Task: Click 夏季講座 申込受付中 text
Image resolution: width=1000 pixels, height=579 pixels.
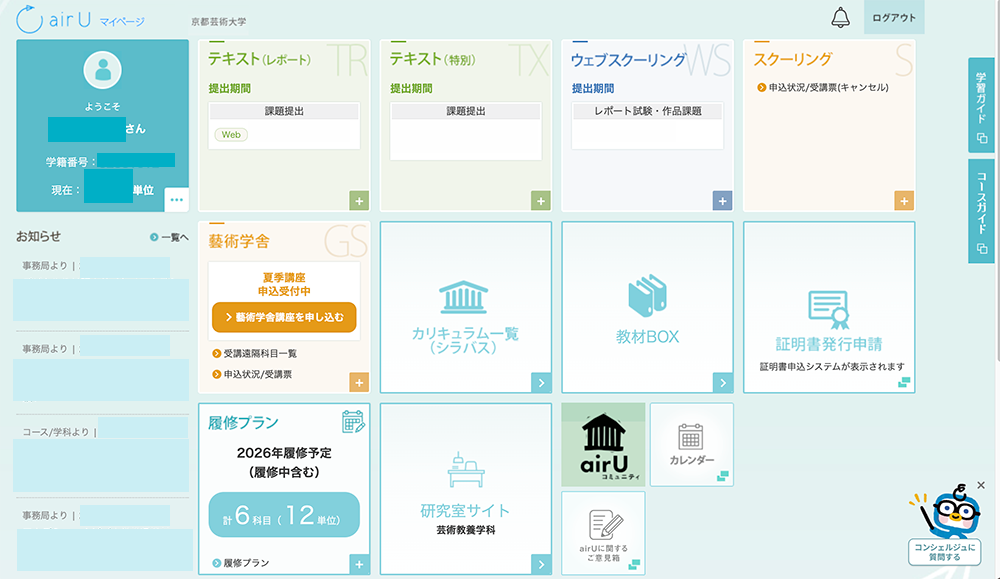Action: [284, 284]
